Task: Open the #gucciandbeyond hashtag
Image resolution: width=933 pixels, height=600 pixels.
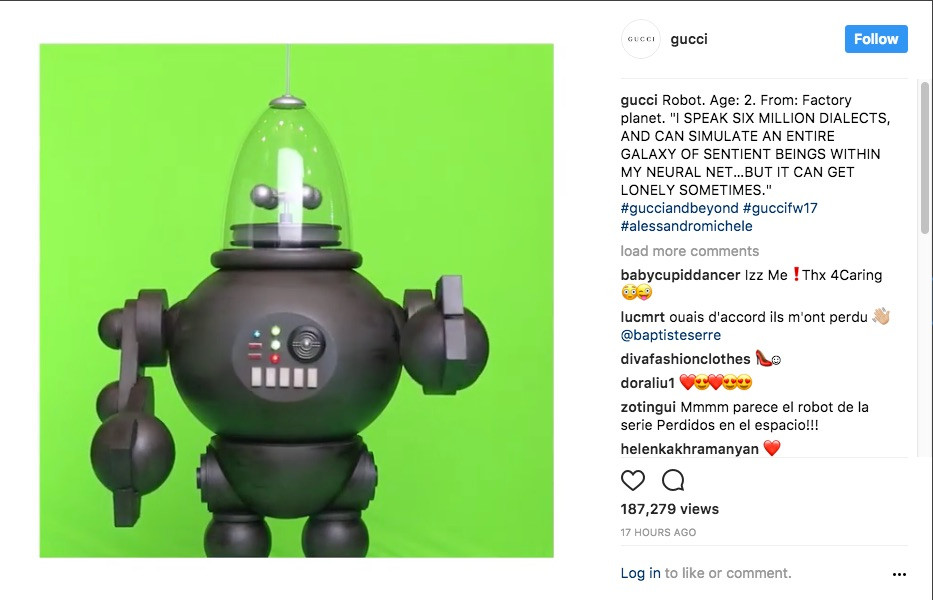Action: (679, 208)
